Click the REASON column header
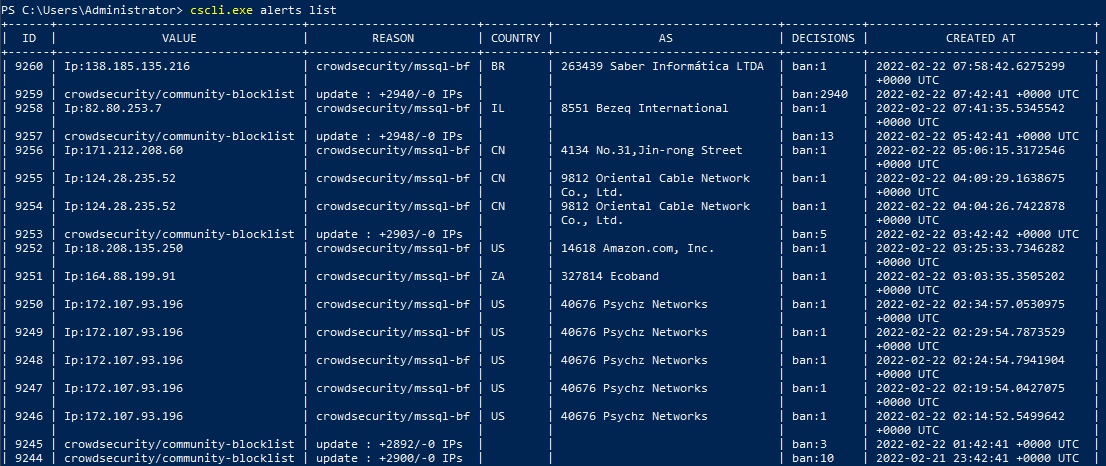This screenshot has width=1106, height=466. coord(393,38)
